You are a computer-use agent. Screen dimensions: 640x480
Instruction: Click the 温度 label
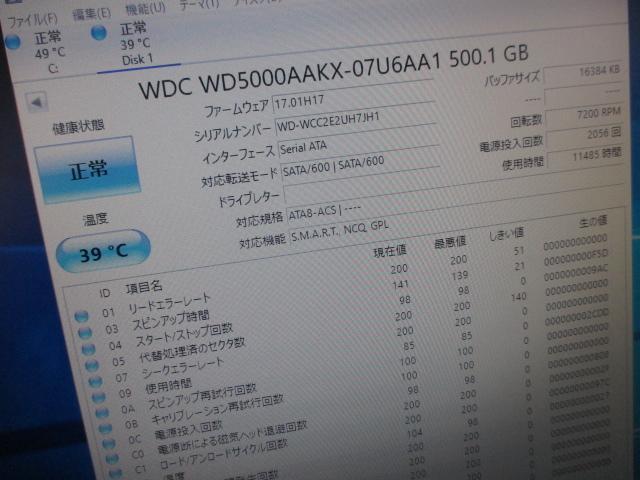coord(96,219)
